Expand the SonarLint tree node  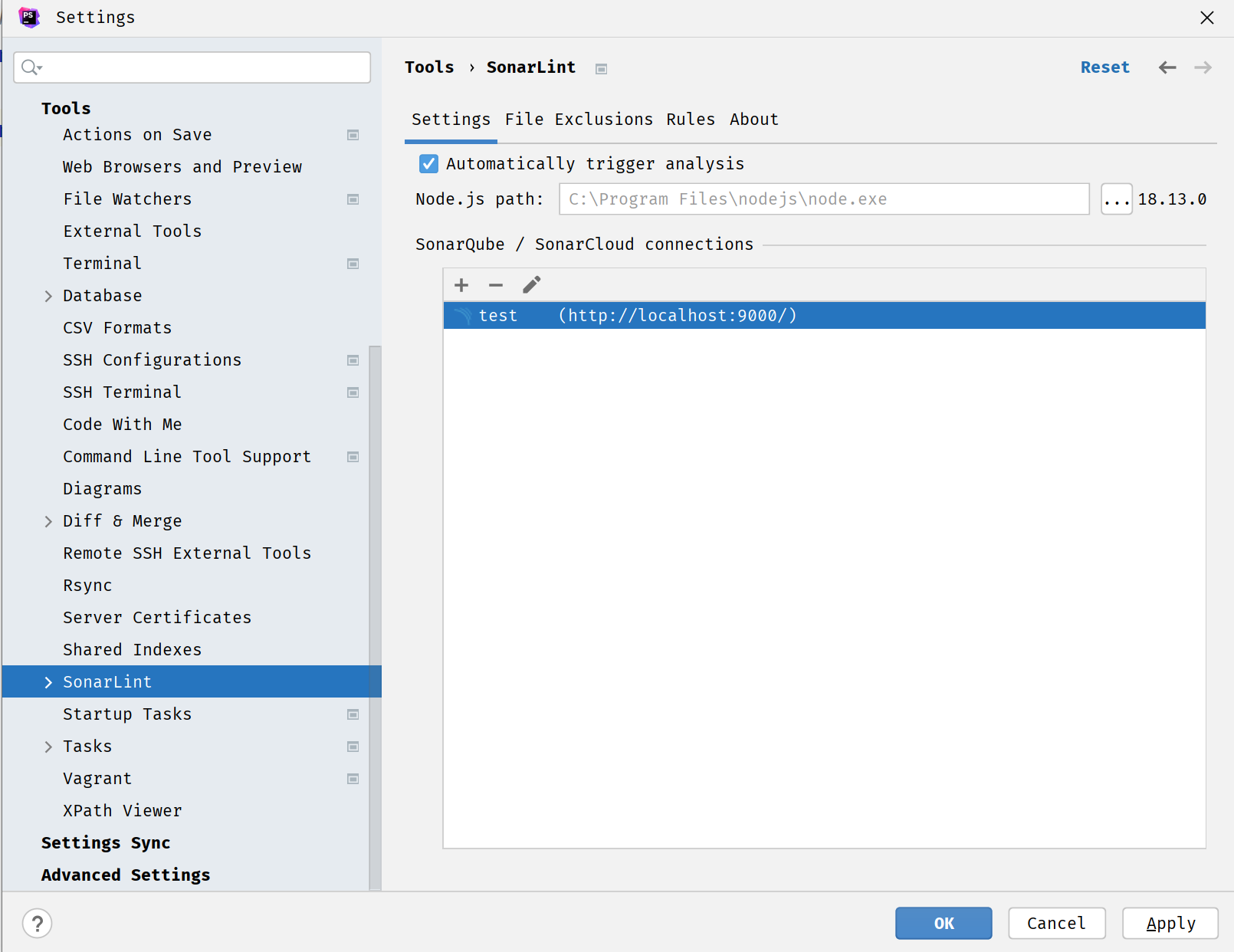coord(48,682)
